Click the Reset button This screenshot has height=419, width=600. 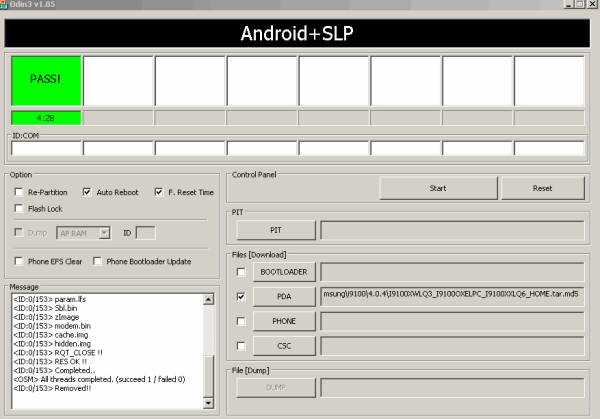click(x=543, y=188)
